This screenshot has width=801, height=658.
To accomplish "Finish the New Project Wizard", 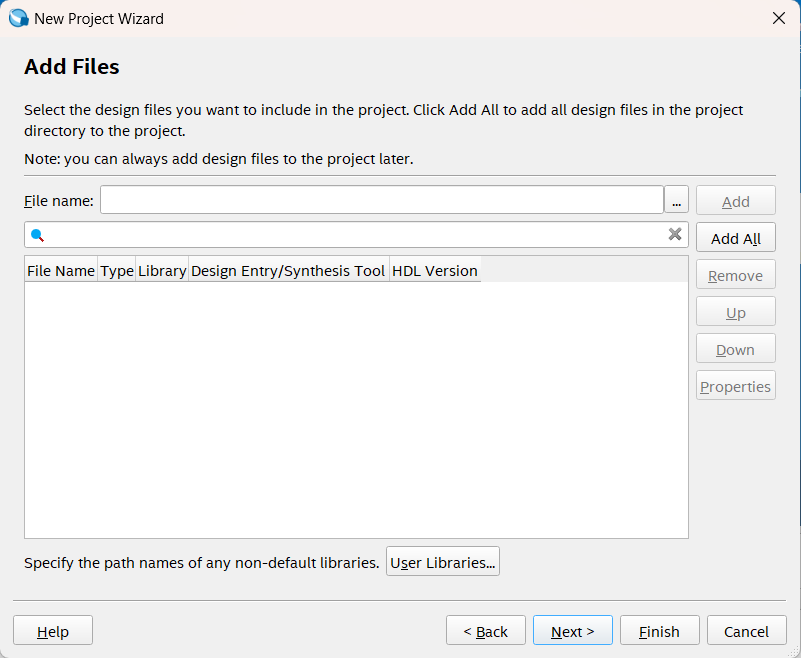I will 659,631.
